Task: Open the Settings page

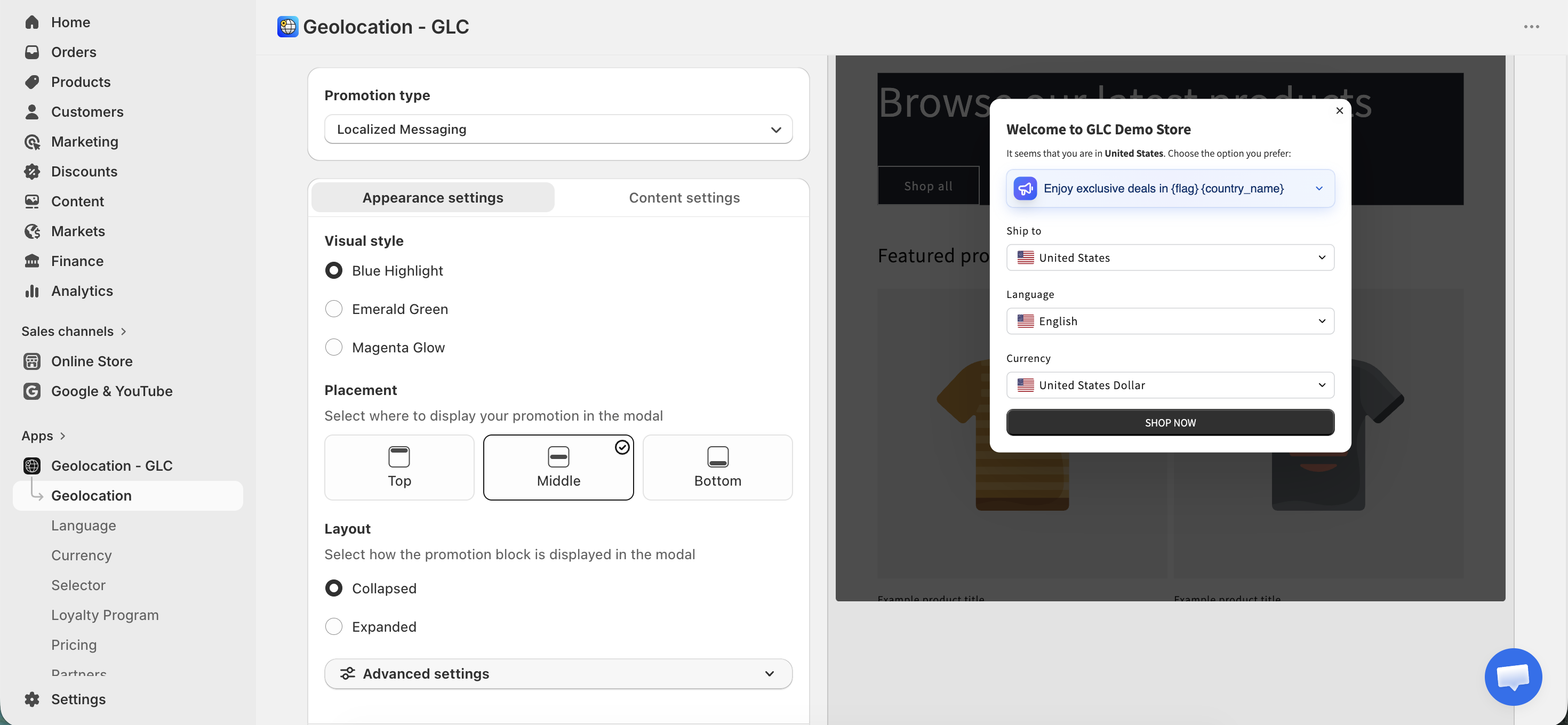Action: tap(78, 699)
